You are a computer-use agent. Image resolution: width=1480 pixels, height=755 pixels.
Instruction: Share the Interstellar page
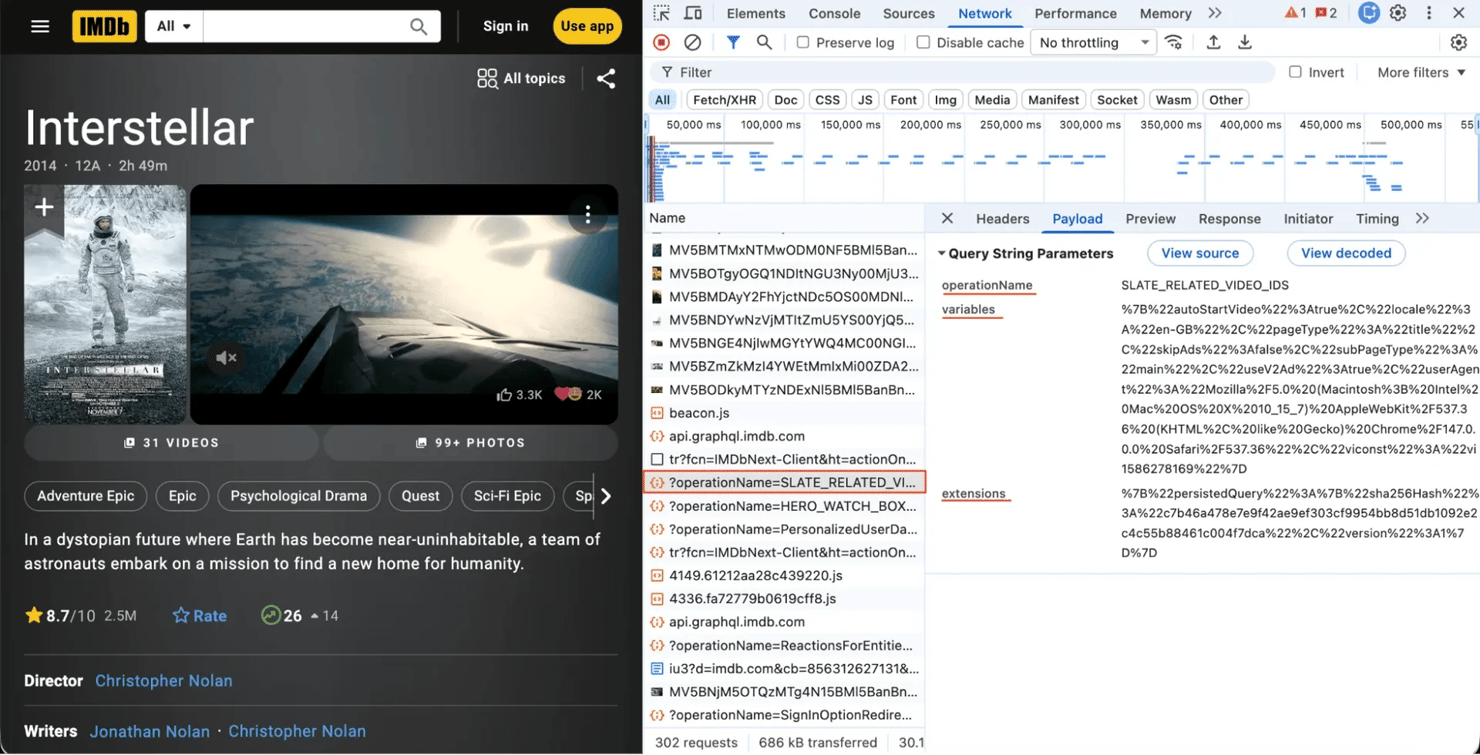[x=606, y=78]
